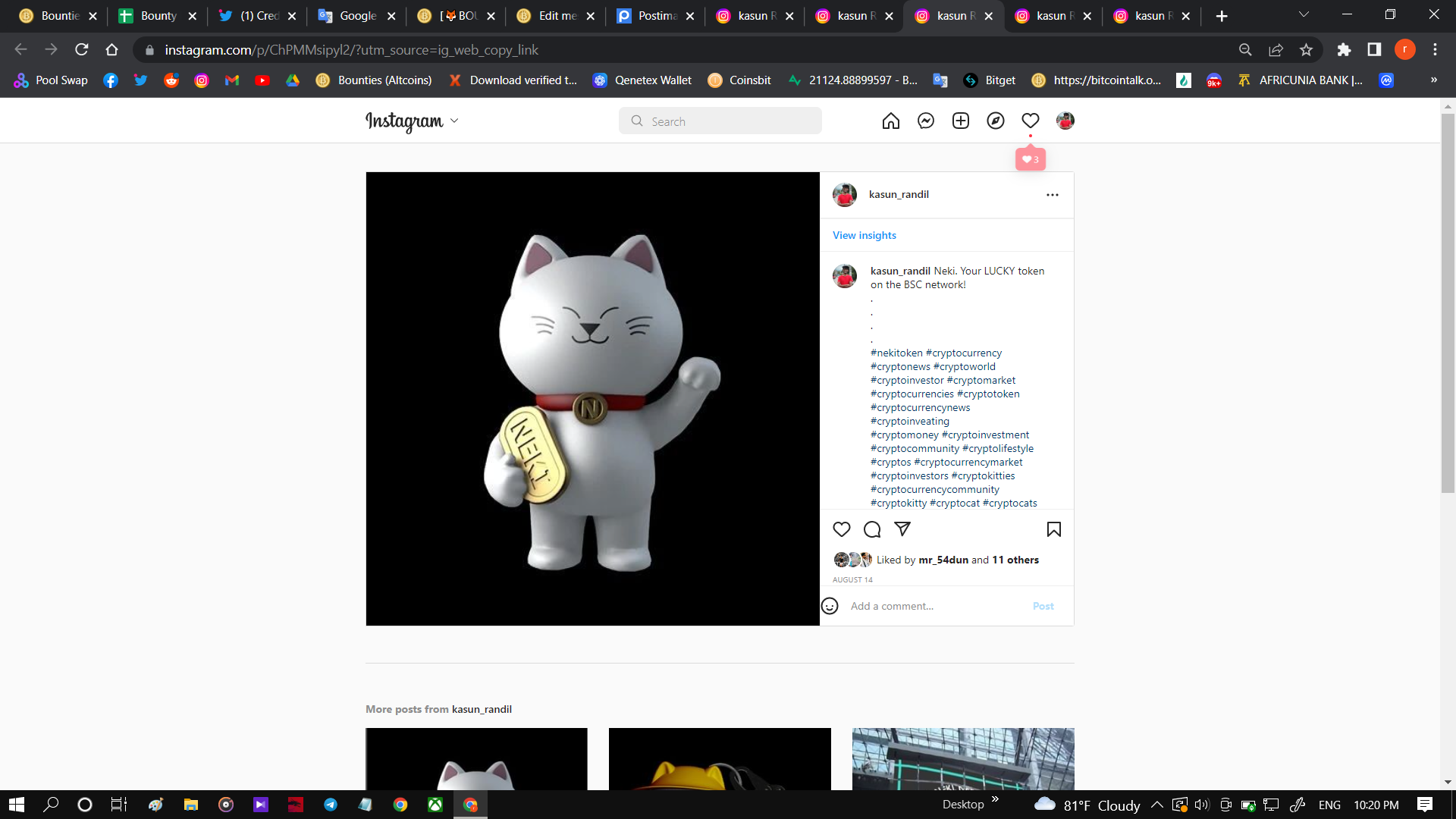1456x819 pixels.
Task: Click the create new post icon
Action: [x=960, y=121]
